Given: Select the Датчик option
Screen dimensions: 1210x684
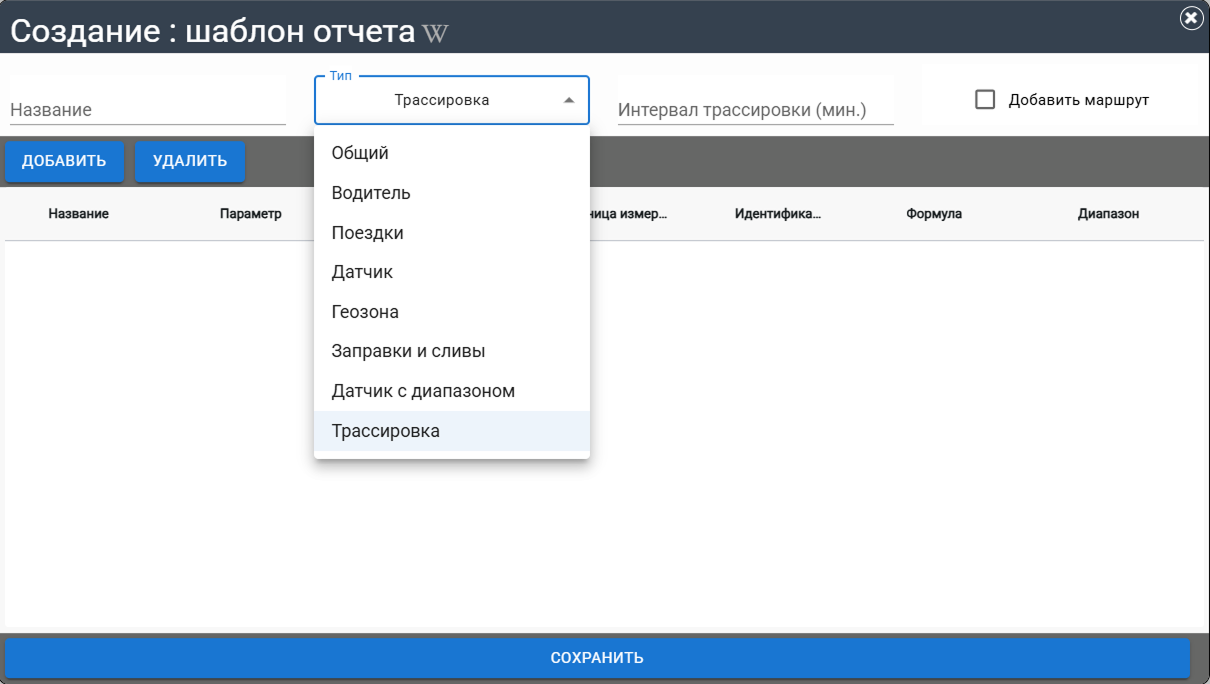Looking at the screenshot, I should pyautogui.click(x=362, y=272).
